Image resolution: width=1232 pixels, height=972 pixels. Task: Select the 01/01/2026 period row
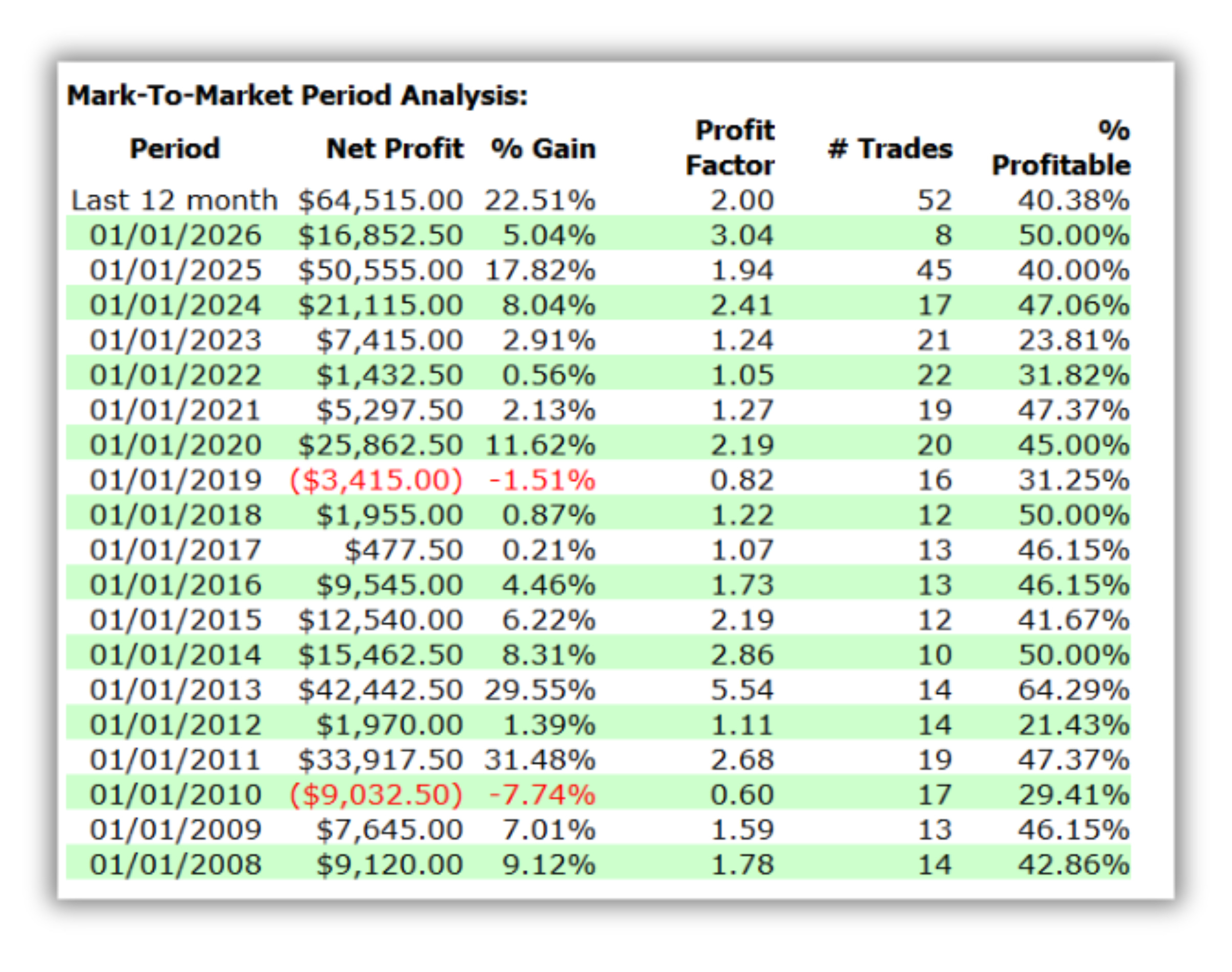pos(175,235)
